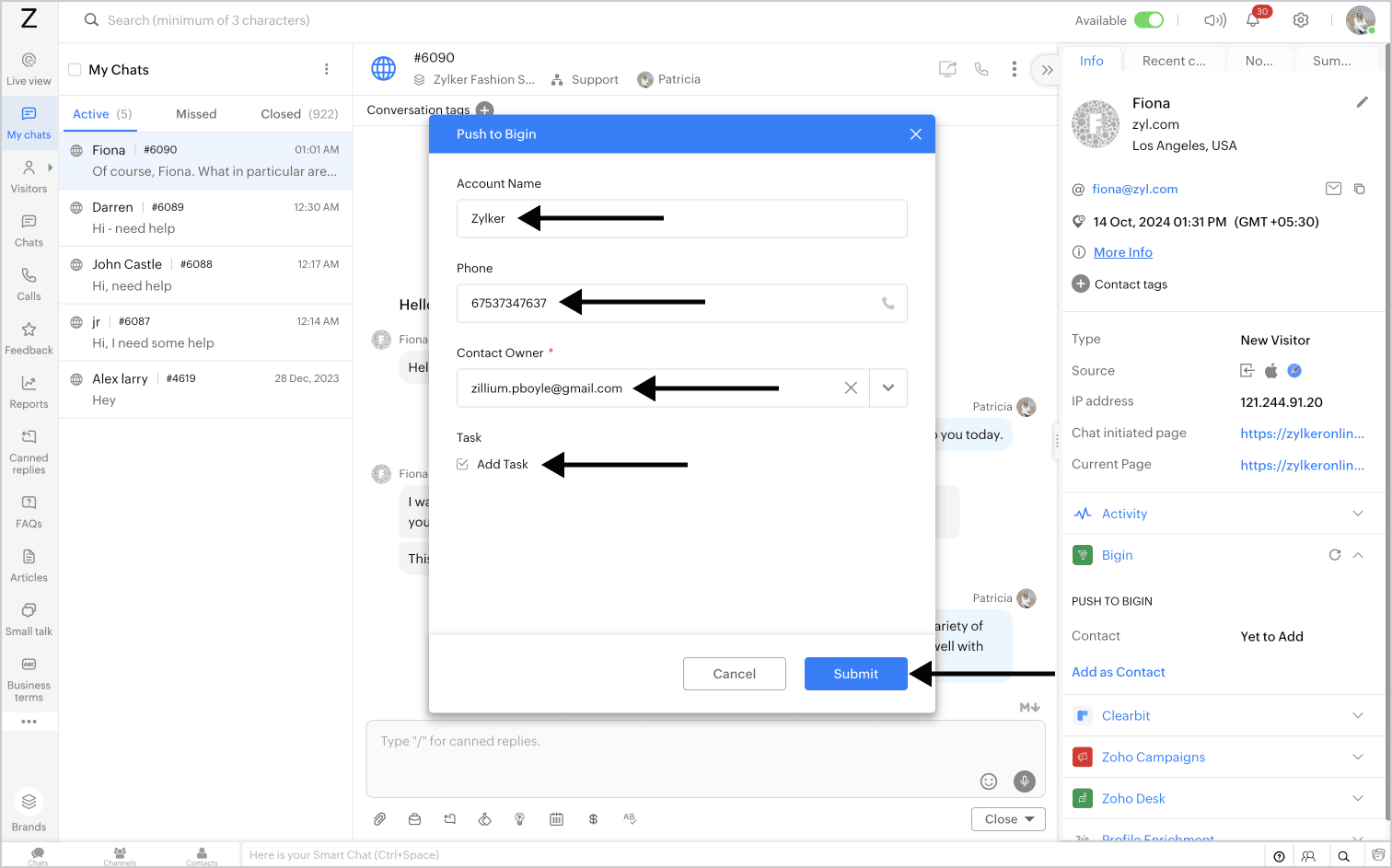Switch to Active chats tab
The height and width of the screenshot is (868, 1392).
click(x=102, y=114)
